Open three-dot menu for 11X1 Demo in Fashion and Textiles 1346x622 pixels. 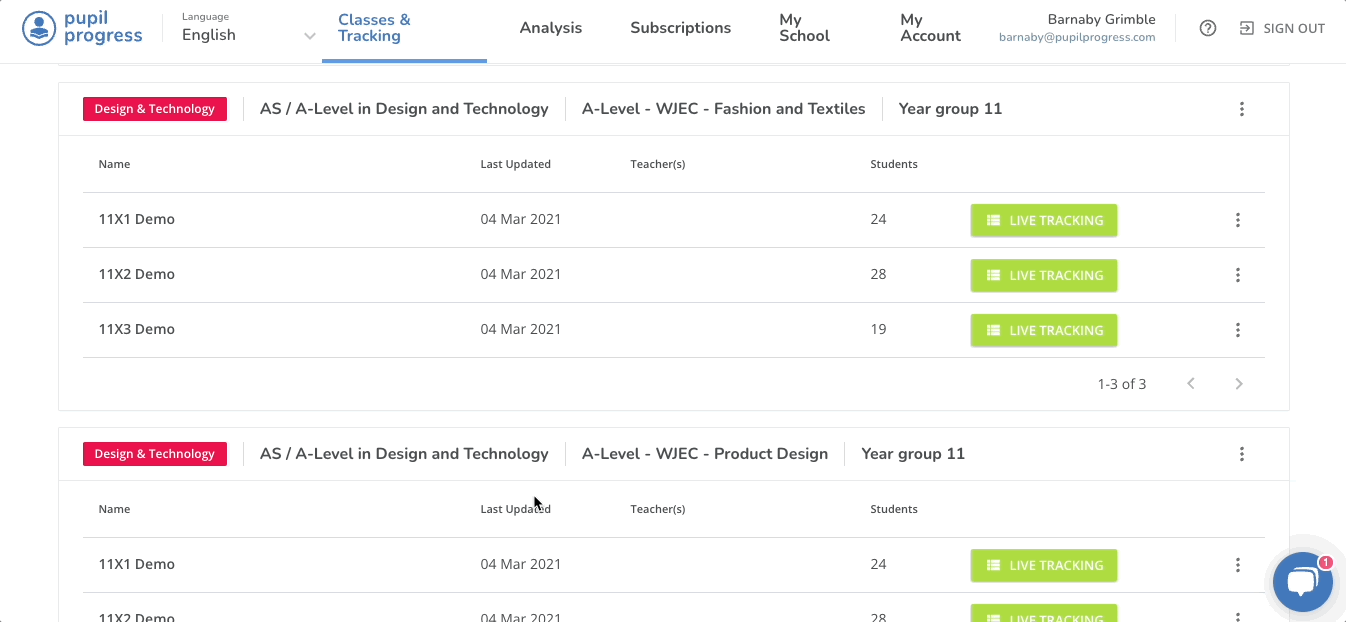[x=1237, y=220]
